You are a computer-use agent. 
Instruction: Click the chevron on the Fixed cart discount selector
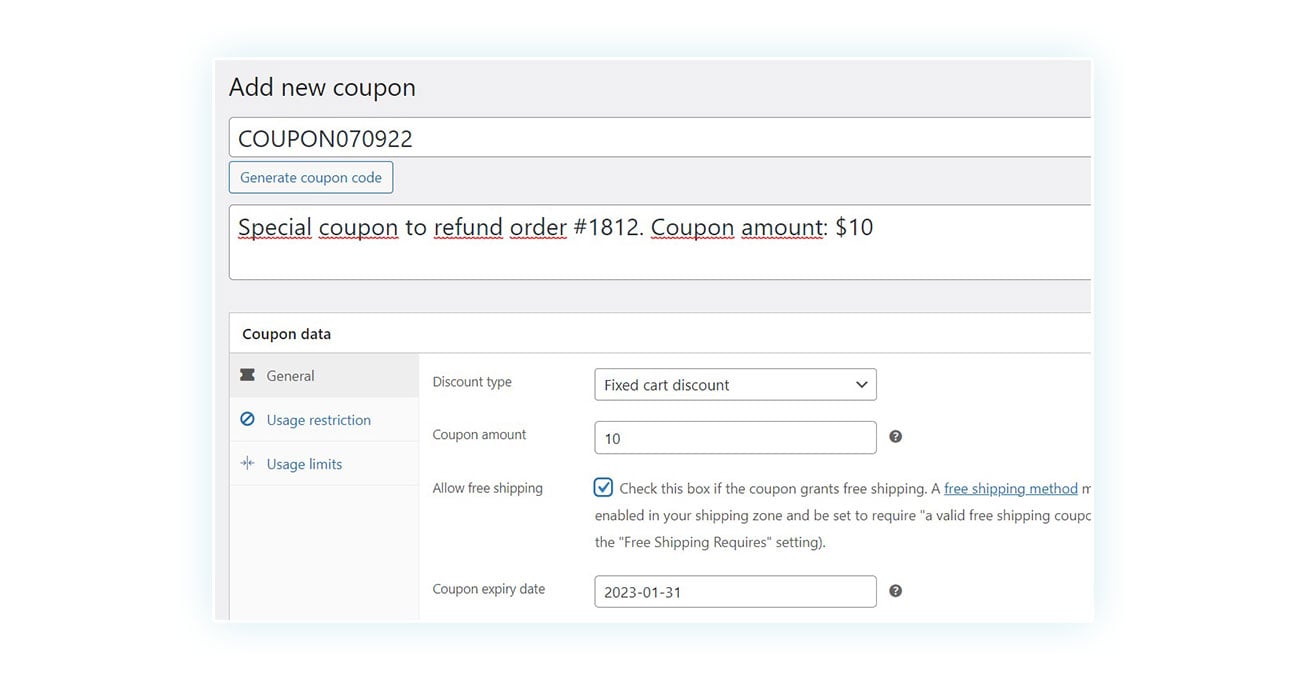(860, 384)
